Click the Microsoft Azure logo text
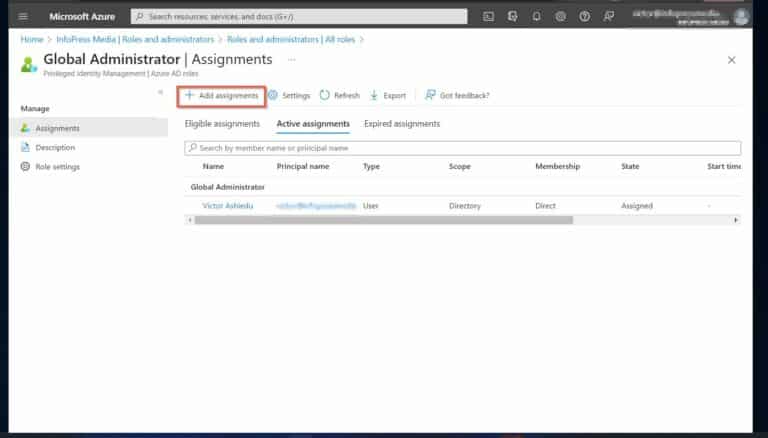This screenshot has height=438, width=768. 82,17
